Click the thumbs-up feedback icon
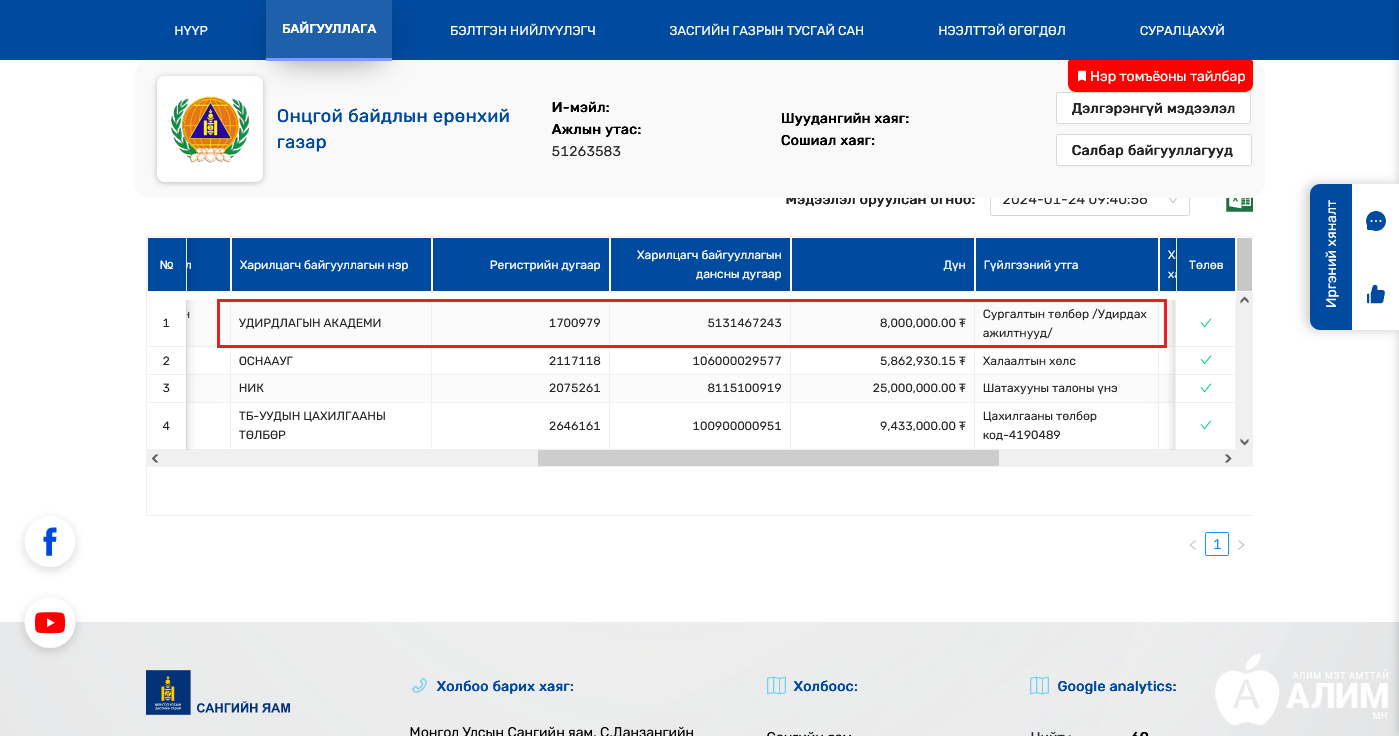Viewport: 1399px width, 736px height. click(x=1376, y=294)
